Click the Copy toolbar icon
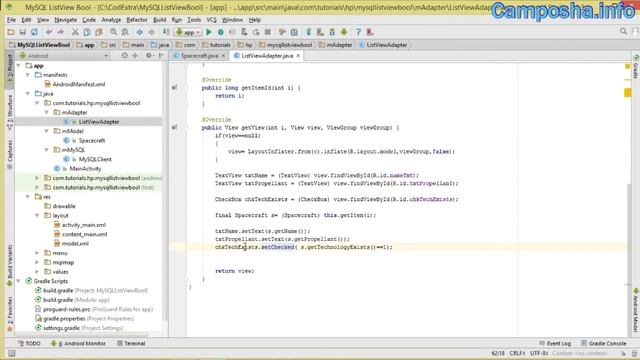 [x=87, y=32]
